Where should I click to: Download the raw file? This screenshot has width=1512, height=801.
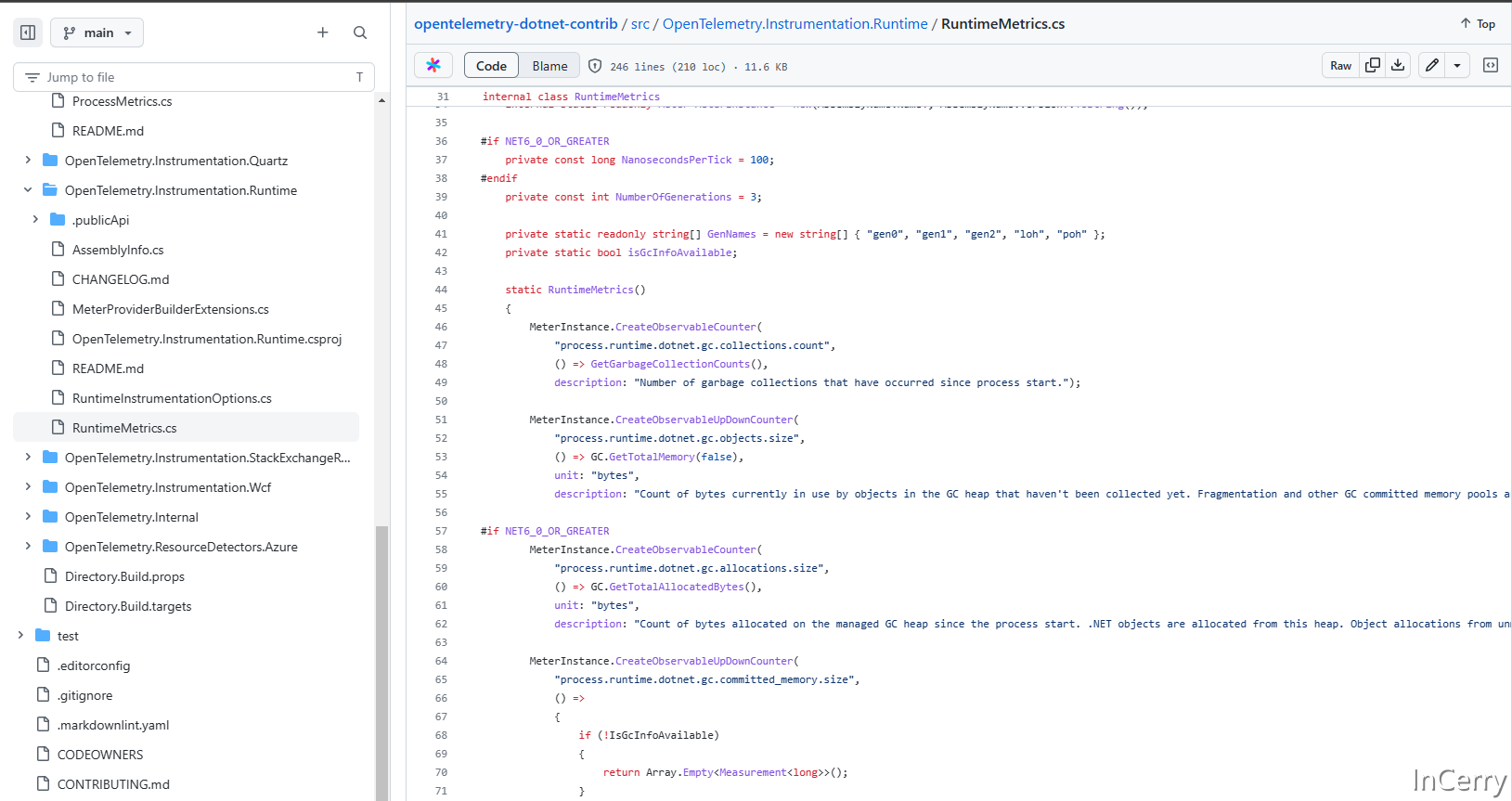click(x=1398, y=66)
